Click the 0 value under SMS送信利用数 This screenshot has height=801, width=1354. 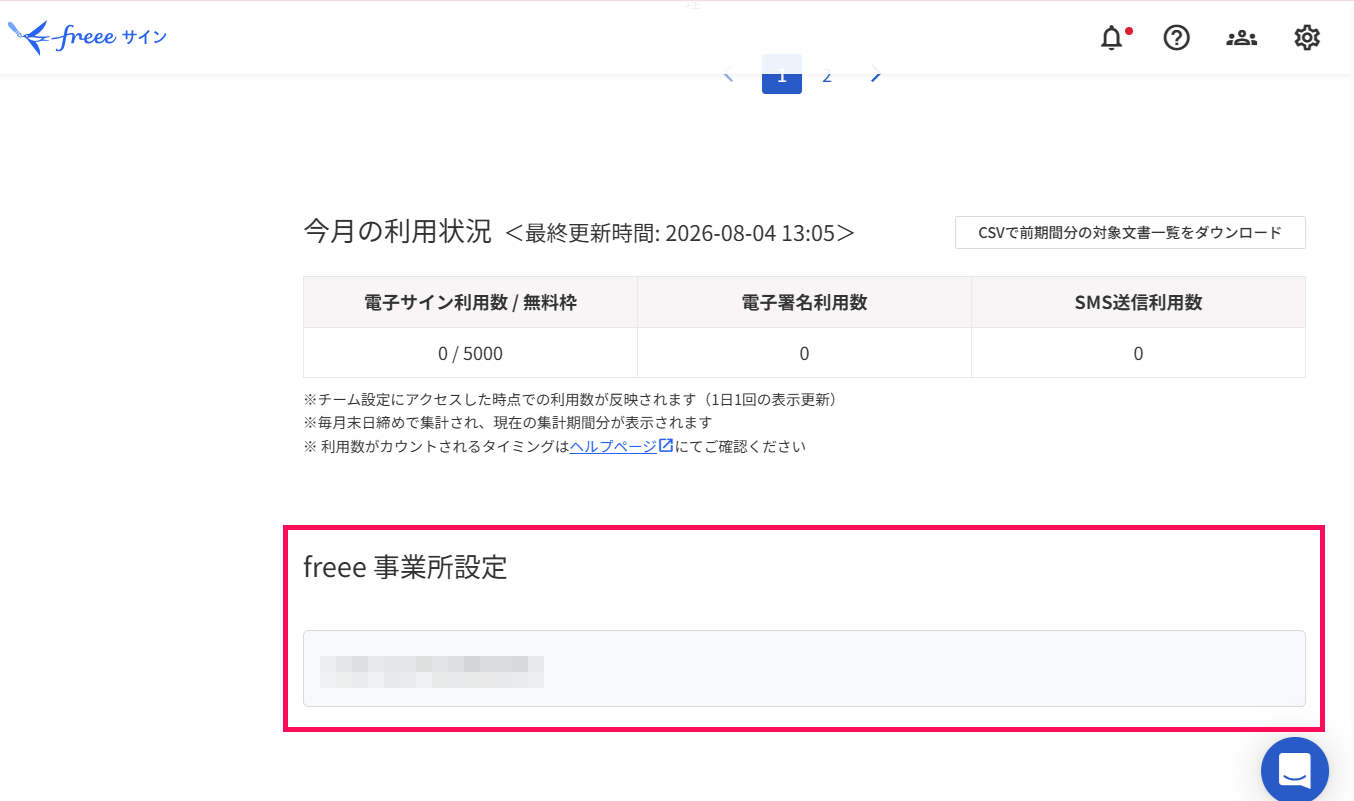click(x=1138, y=353)
